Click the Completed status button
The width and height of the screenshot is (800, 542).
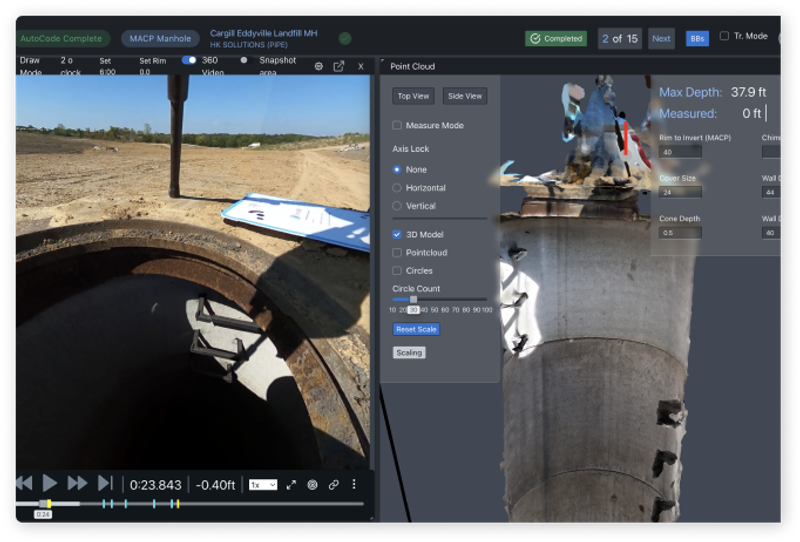point(556,39)
